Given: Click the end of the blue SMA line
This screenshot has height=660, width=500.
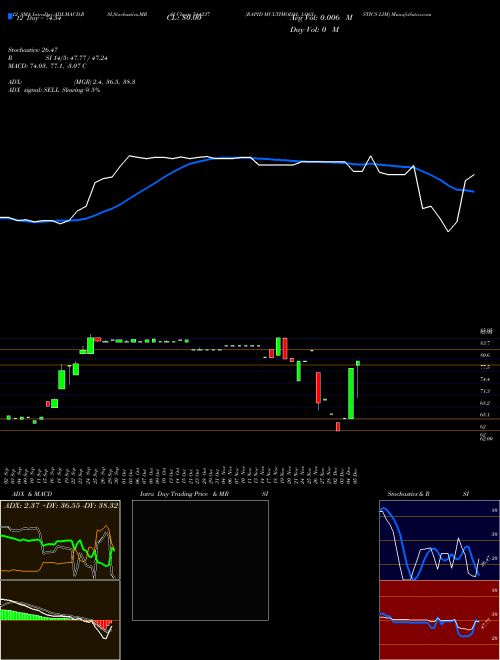Looking at the screenshot, I should pos(474,192).
